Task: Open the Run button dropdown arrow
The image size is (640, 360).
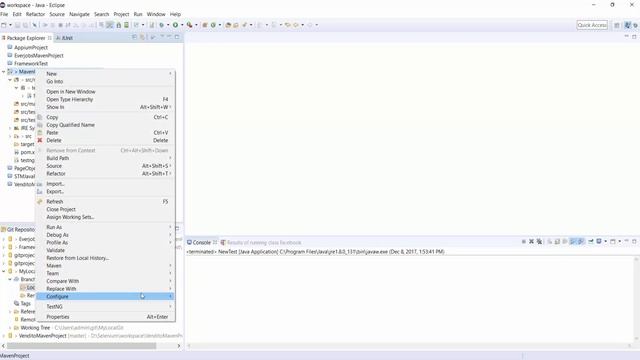Action: coord(182,25)
